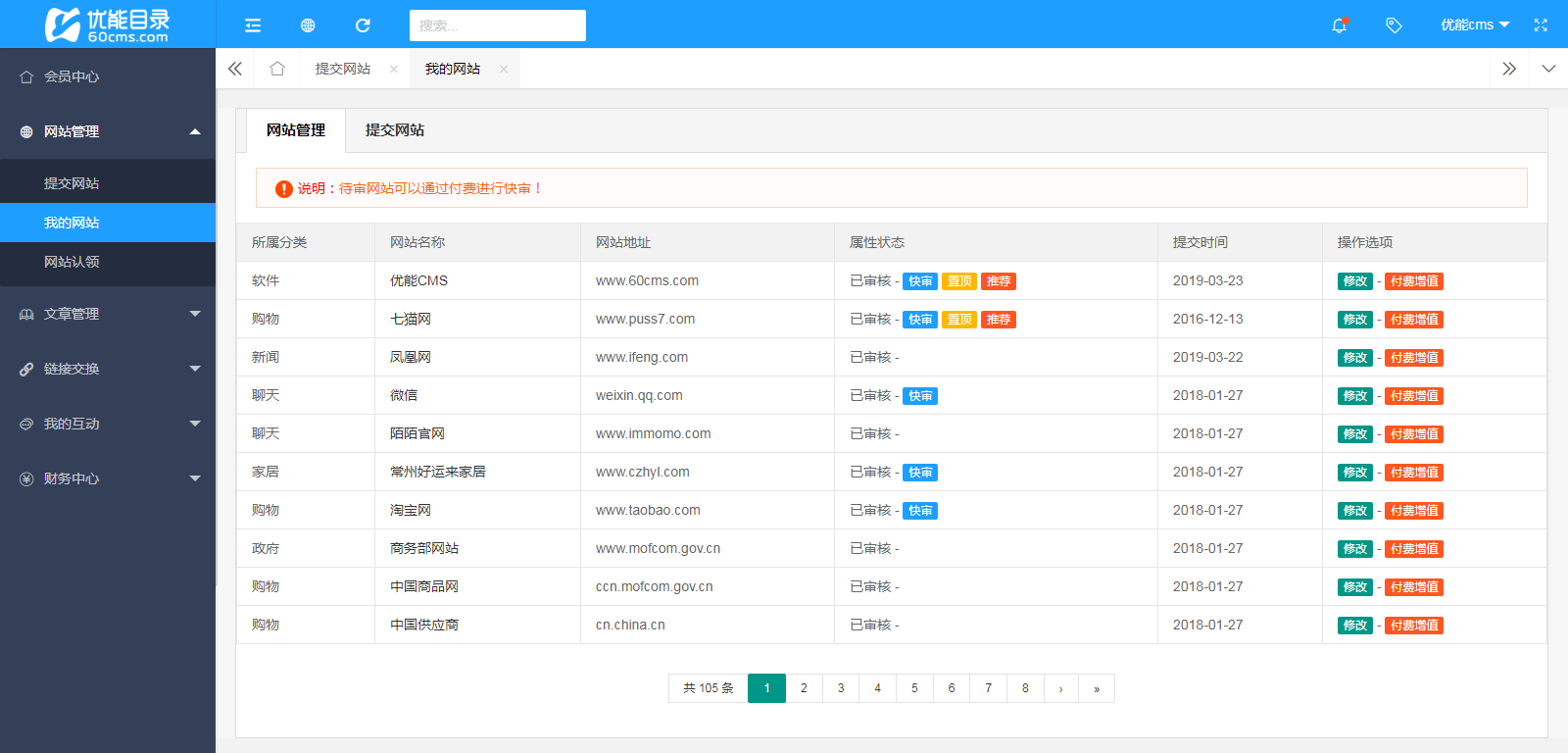Switch to the 提交网站 page tab

tap(343, 69)
